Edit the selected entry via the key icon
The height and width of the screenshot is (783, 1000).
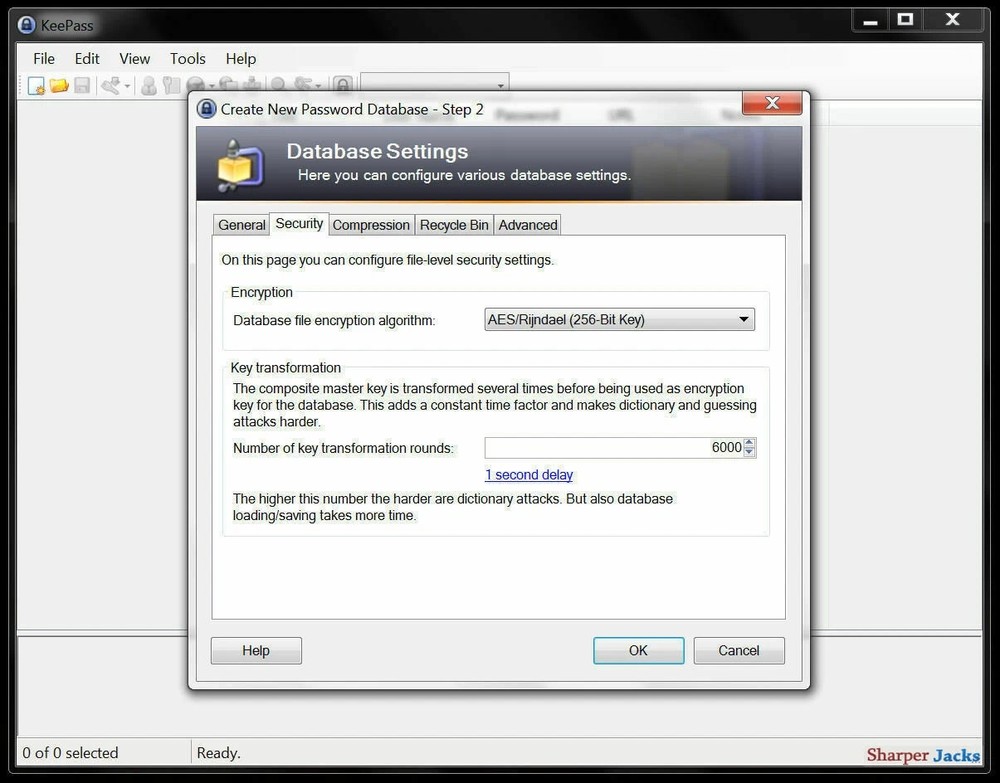pyautogui.click(x=170, y=85)
